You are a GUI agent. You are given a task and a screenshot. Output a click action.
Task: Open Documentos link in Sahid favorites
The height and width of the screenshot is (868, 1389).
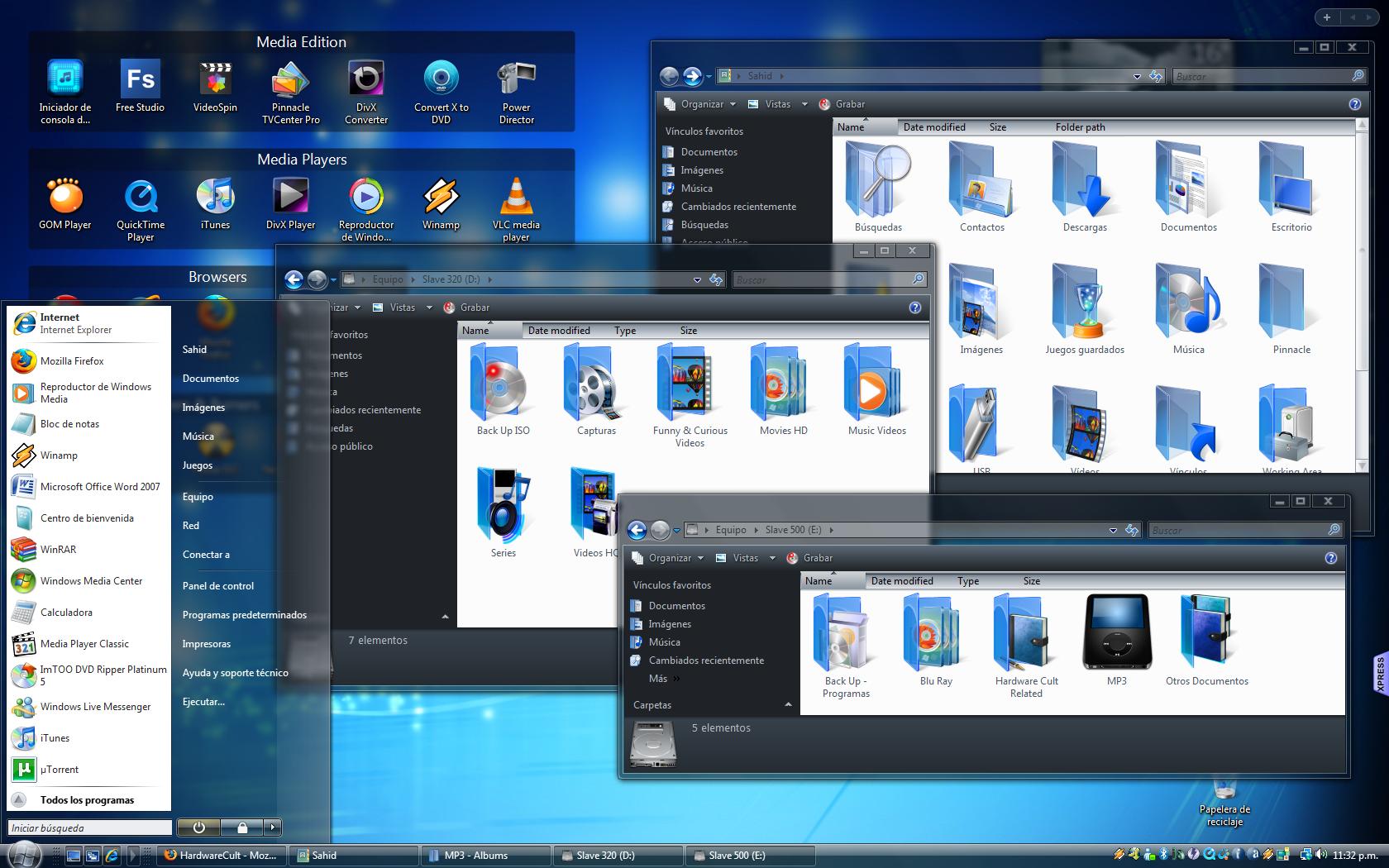point(709,152)
